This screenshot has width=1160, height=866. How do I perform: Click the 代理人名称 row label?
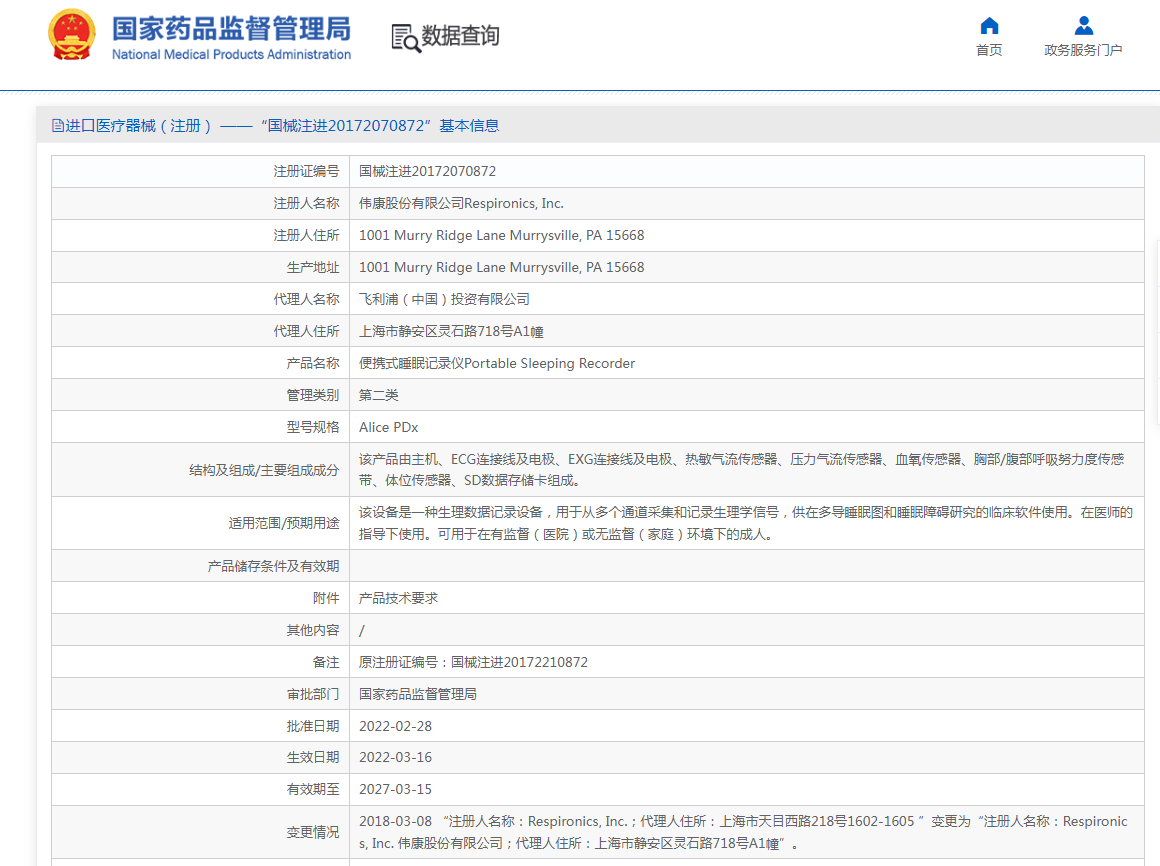tap(306, 300)
